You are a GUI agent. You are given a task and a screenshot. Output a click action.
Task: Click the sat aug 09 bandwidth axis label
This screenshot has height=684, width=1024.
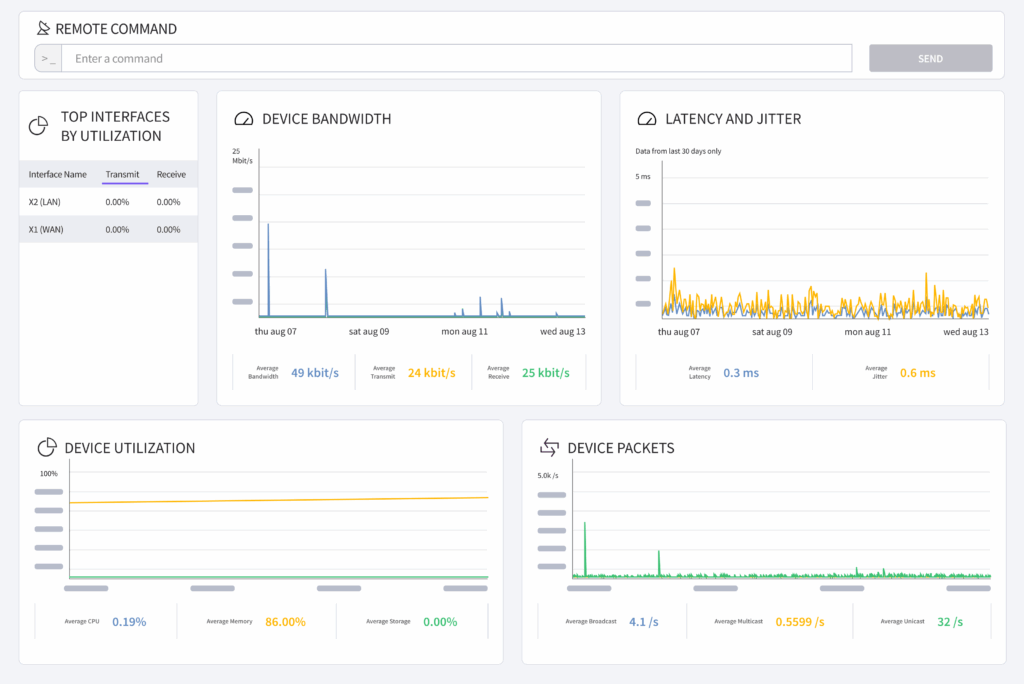click(369, 331)
